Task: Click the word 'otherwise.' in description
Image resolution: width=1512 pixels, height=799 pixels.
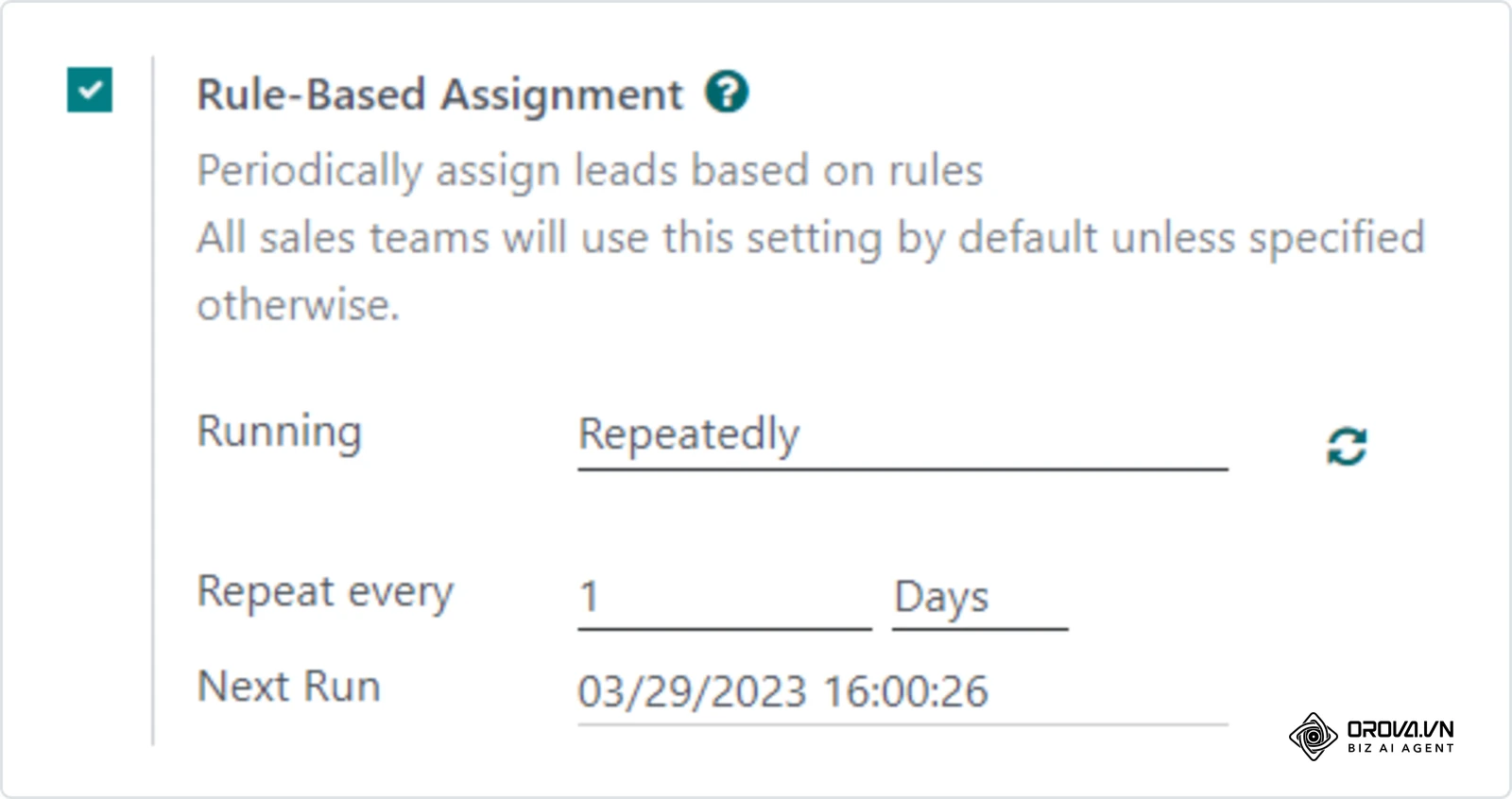Action: coord(298,305)
